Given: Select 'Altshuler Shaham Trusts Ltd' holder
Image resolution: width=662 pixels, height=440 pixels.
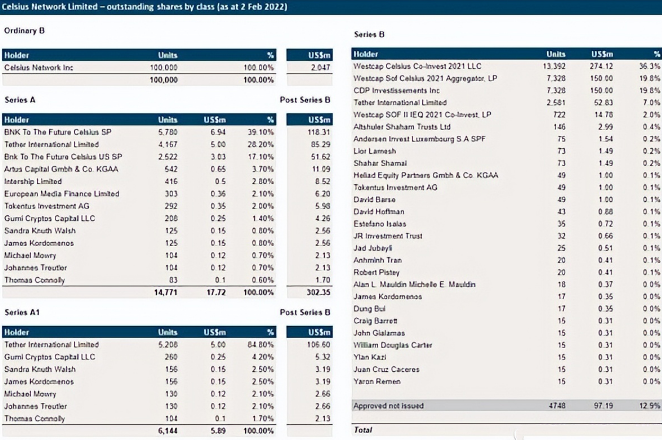Looking at the screenshot, I should click(x=402, y=127).
